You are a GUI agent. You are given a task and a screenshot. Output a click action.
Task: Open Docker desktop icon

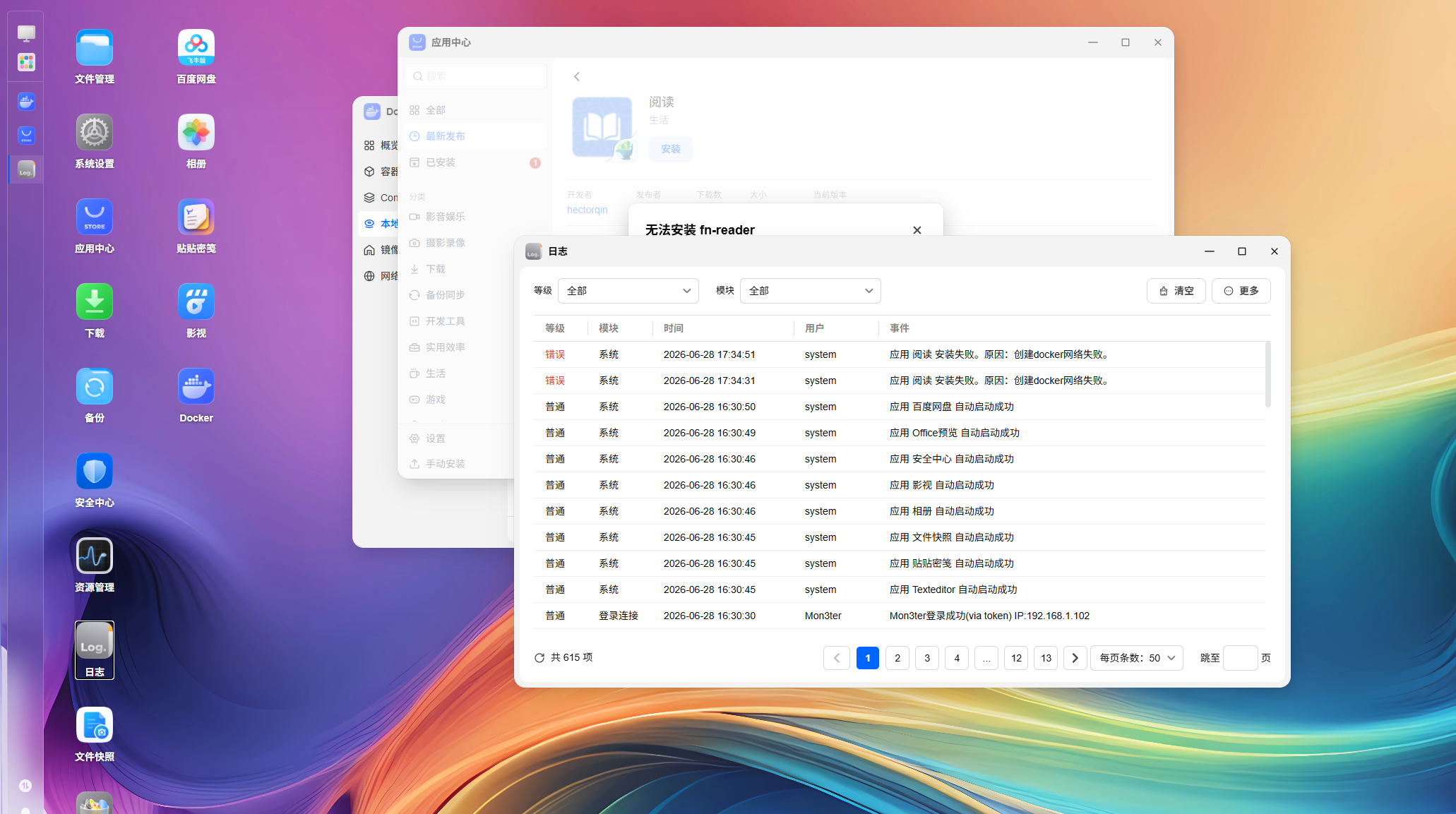point(196,395)
